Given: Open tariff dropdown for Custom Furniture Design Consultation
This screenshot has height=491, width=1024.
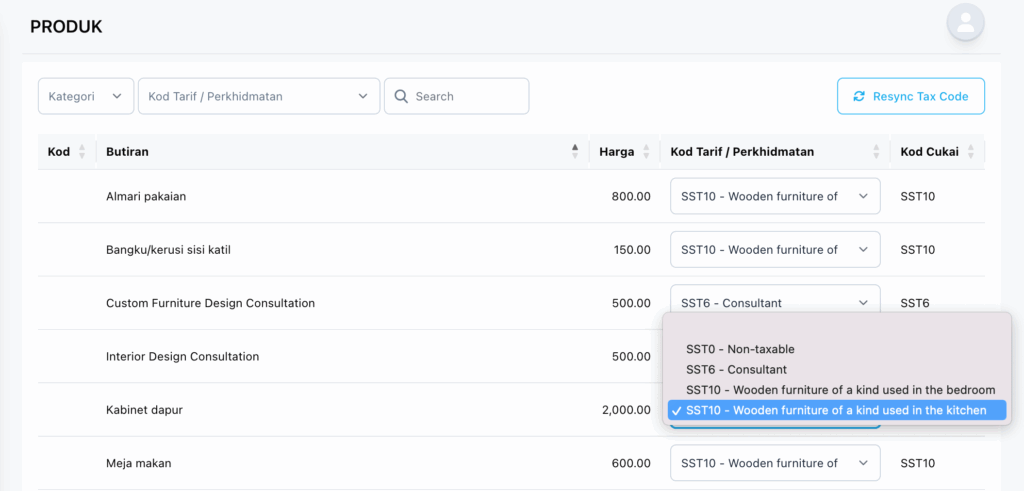Looking at the screenshot, I should [775, 303].
